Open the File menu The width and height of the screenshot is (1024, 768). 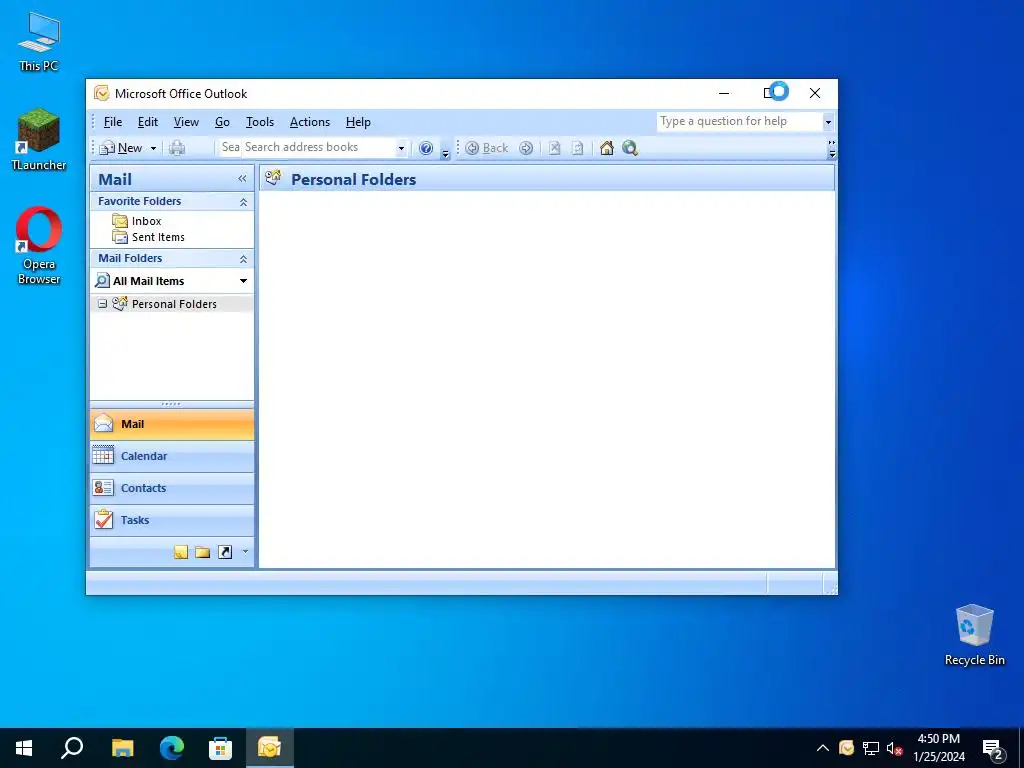113,122
